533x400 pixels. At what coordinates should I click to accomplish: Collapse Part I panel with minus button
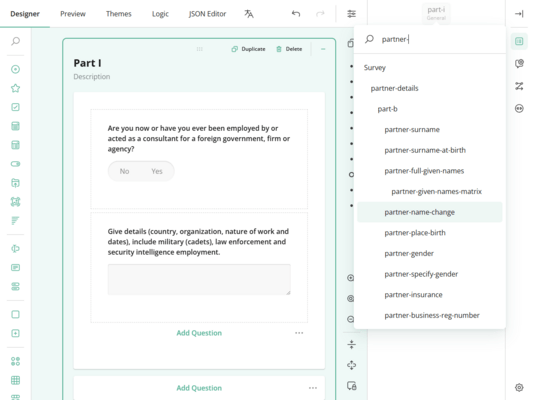[x=323, y=49]
